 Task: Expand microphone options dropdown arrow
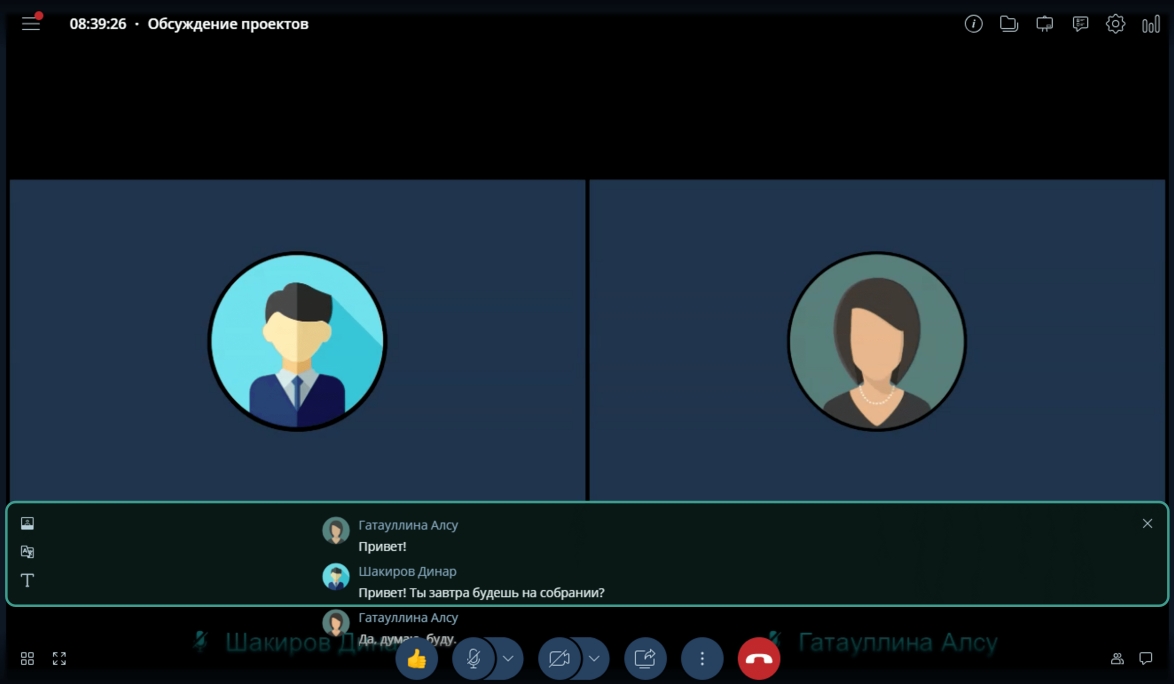coord(508,659)
